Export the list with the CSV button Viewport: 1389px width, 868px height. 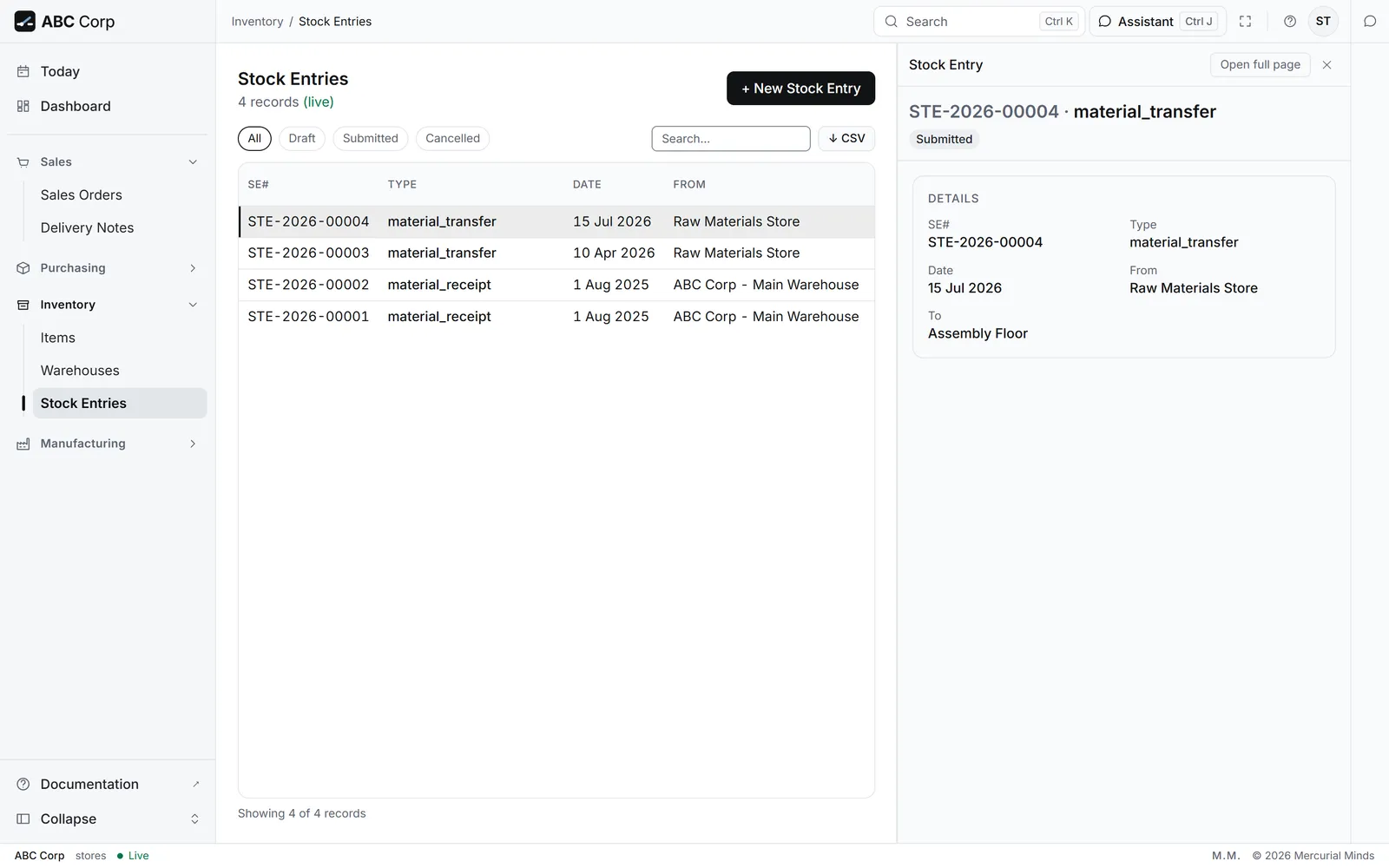click(846, 139)
